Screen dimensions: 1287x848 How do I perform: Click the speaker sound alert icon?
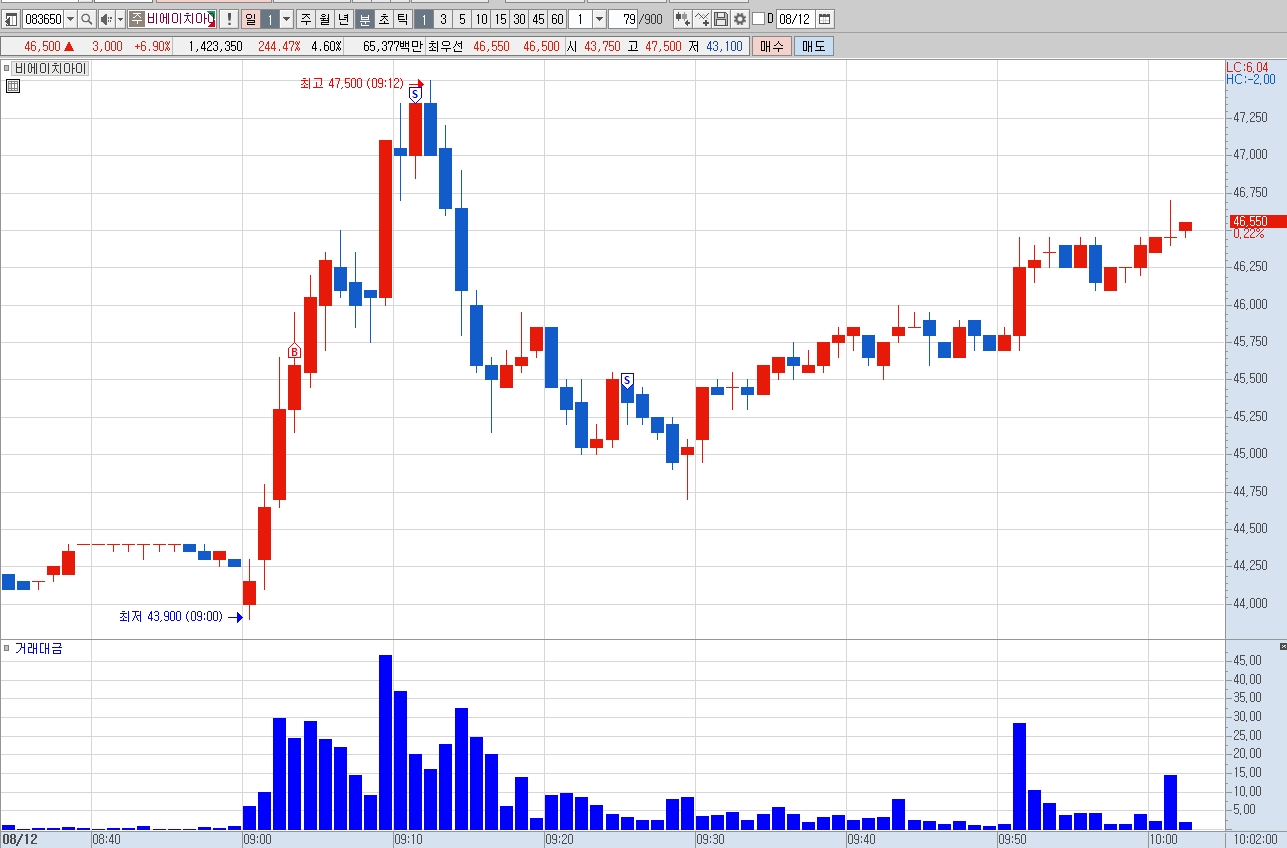(106, 19)
